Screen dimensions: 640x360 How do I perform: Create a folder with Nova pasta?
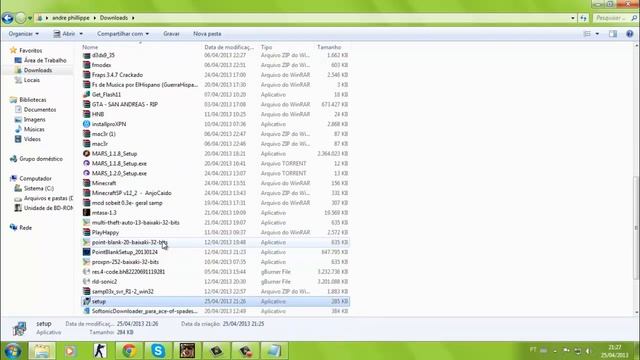(207, 34)
